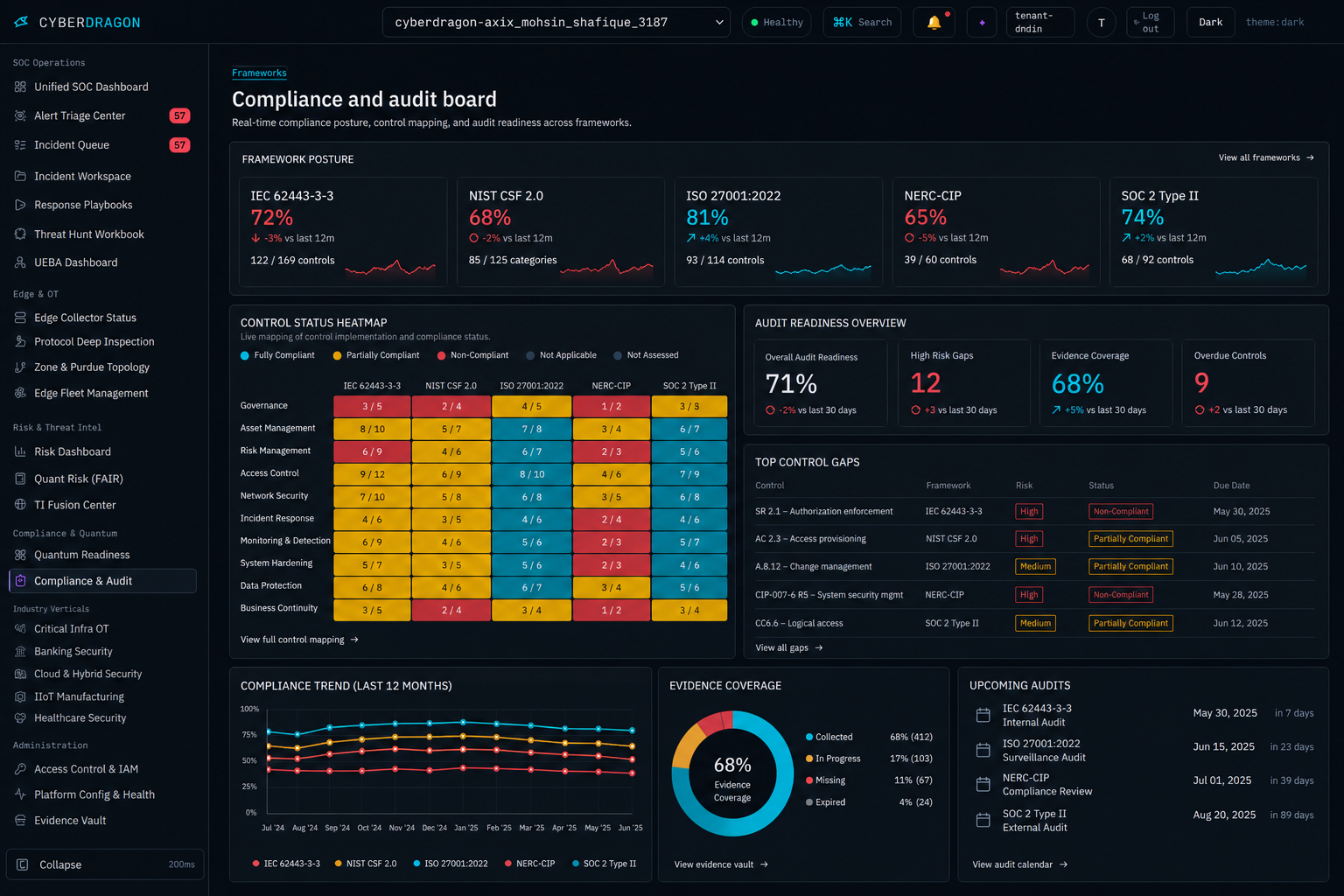Toggle Fully Compliant heatmap legend filter
The height and width of the screenshot is (896, 1344).
(277, 355)
